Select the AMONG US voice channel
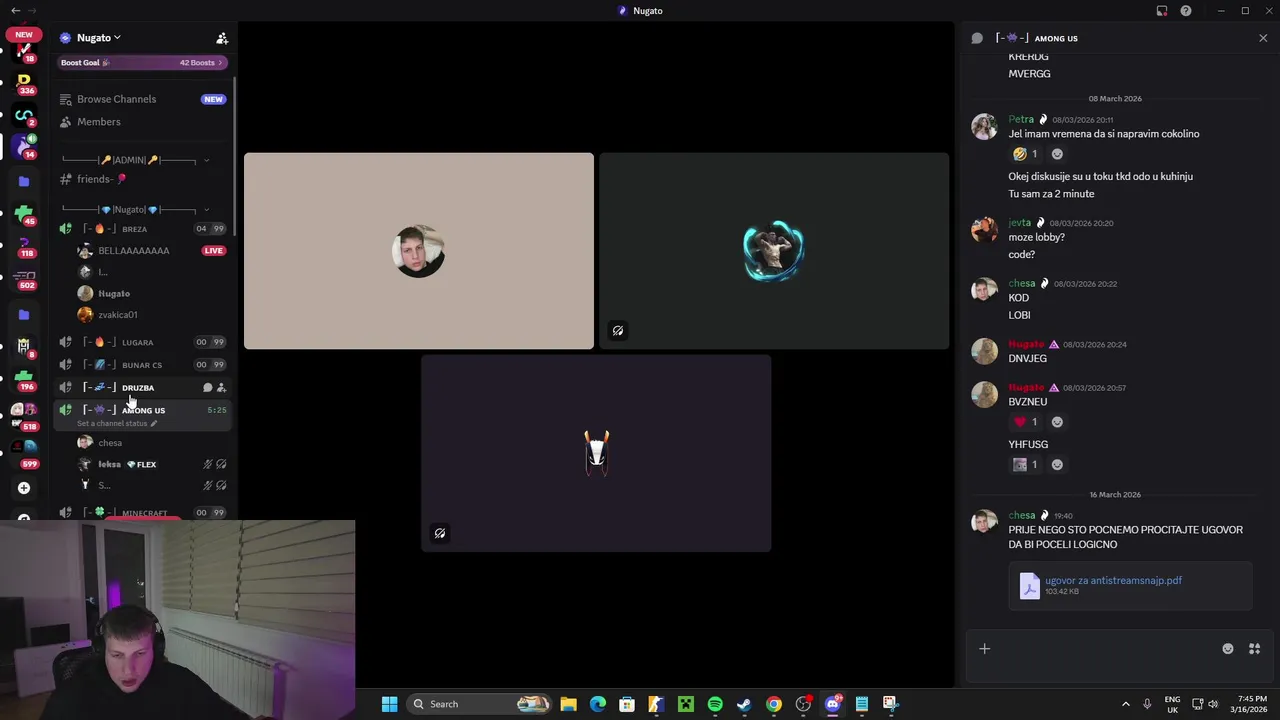Viewport: 1280px width, 720px height. (143, 410)
